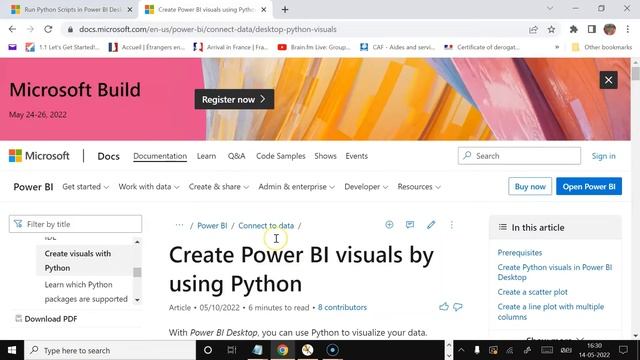Jump to Create a line plot with multiple columns
Screen dimensions: 640x360
(551, 311)
